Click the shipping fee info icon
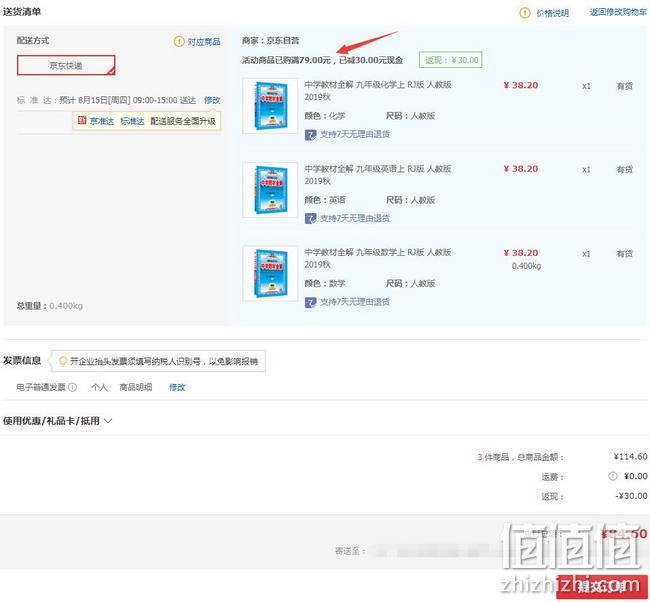 pos(612,476)
